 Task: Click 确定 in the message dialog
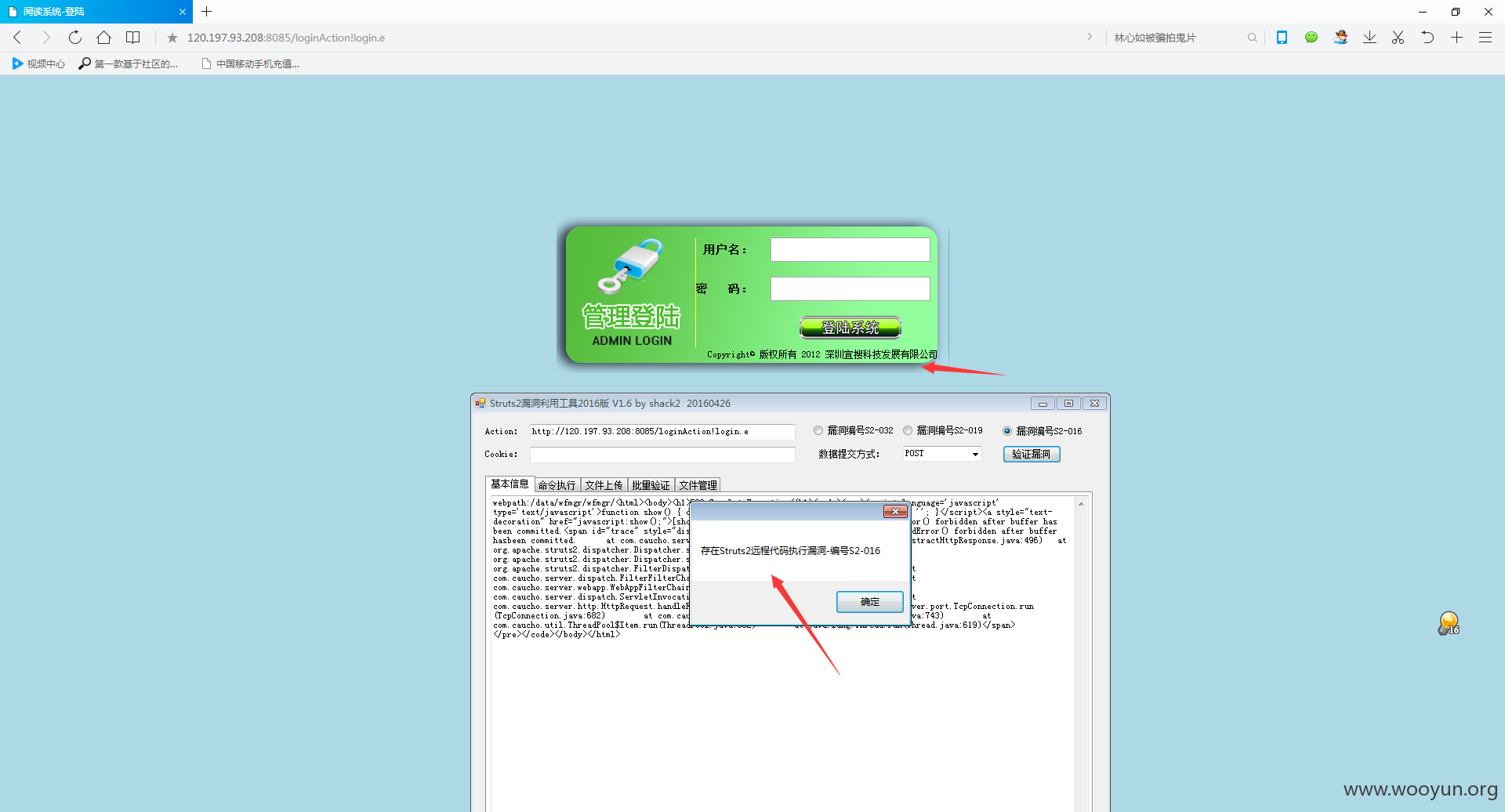pyautogui.click(x=870, y=602)
